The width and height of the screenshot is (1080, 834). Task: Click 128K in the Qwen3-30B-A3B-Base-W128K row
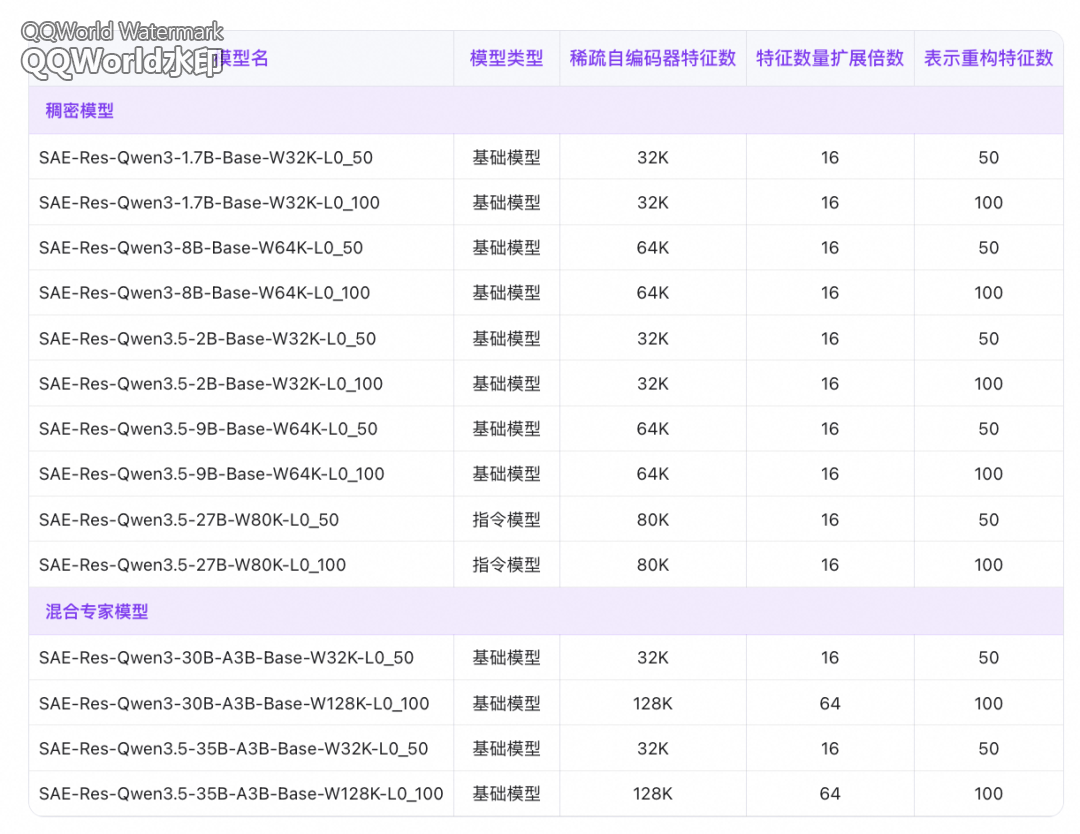[x=652, y=703]
